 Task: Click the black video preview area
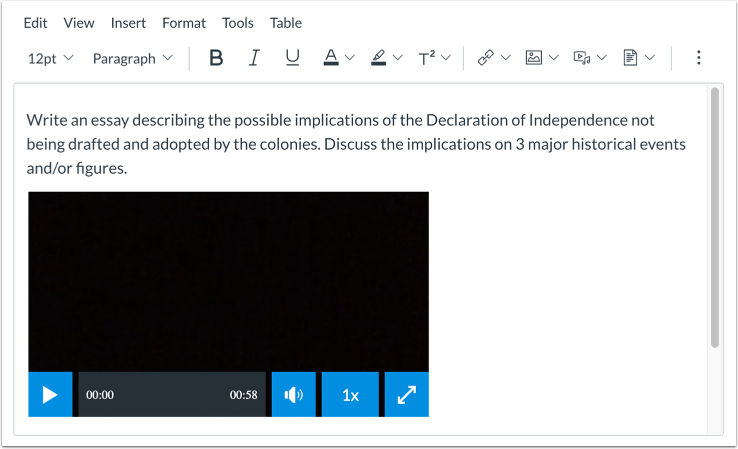(x=228, y=281)
